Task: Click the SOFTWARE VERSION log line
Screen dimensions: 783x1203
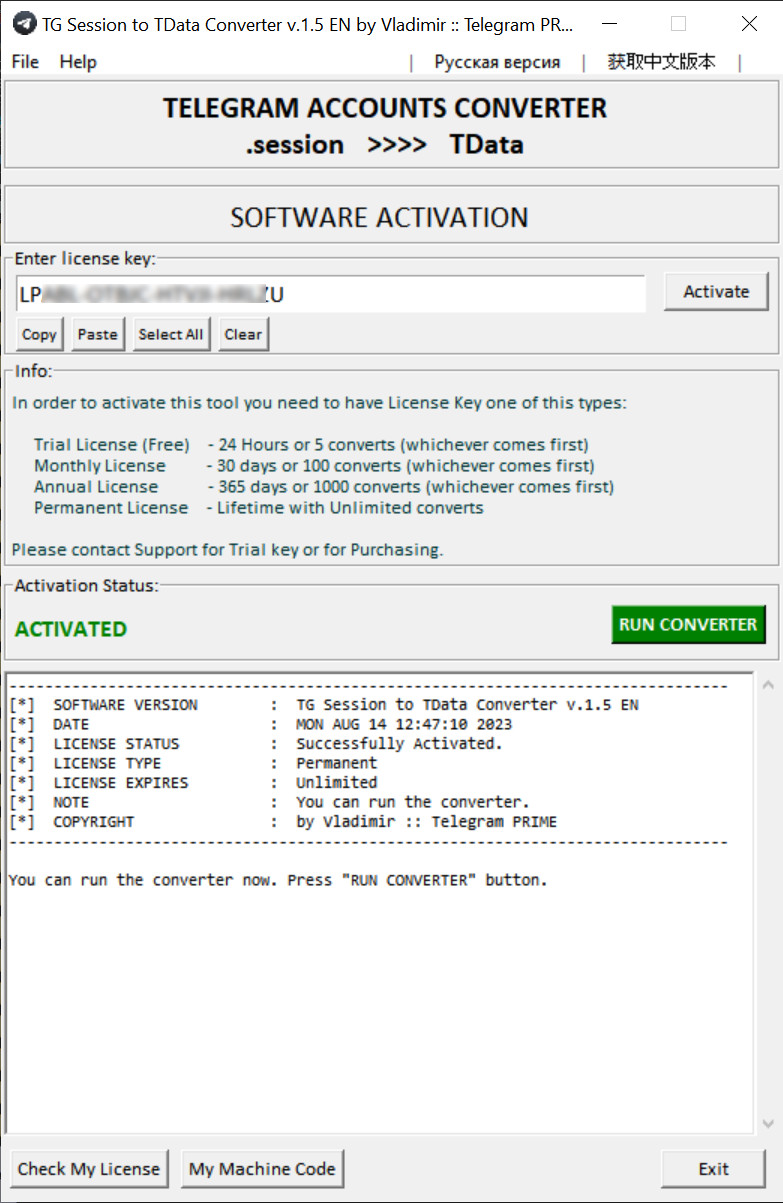Action: pyautogui.click(x=323, y=705)
